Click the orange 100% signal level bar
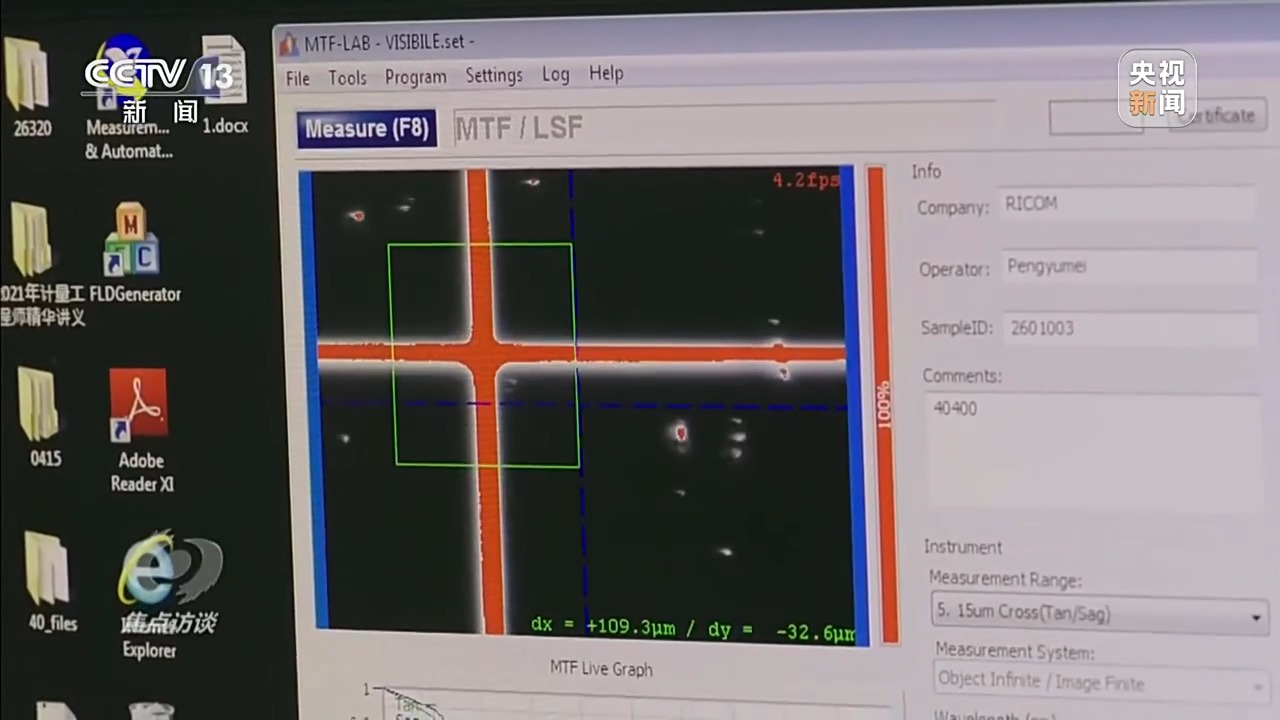The height and width of the screenshot is (720, 1280). [881, 405]
